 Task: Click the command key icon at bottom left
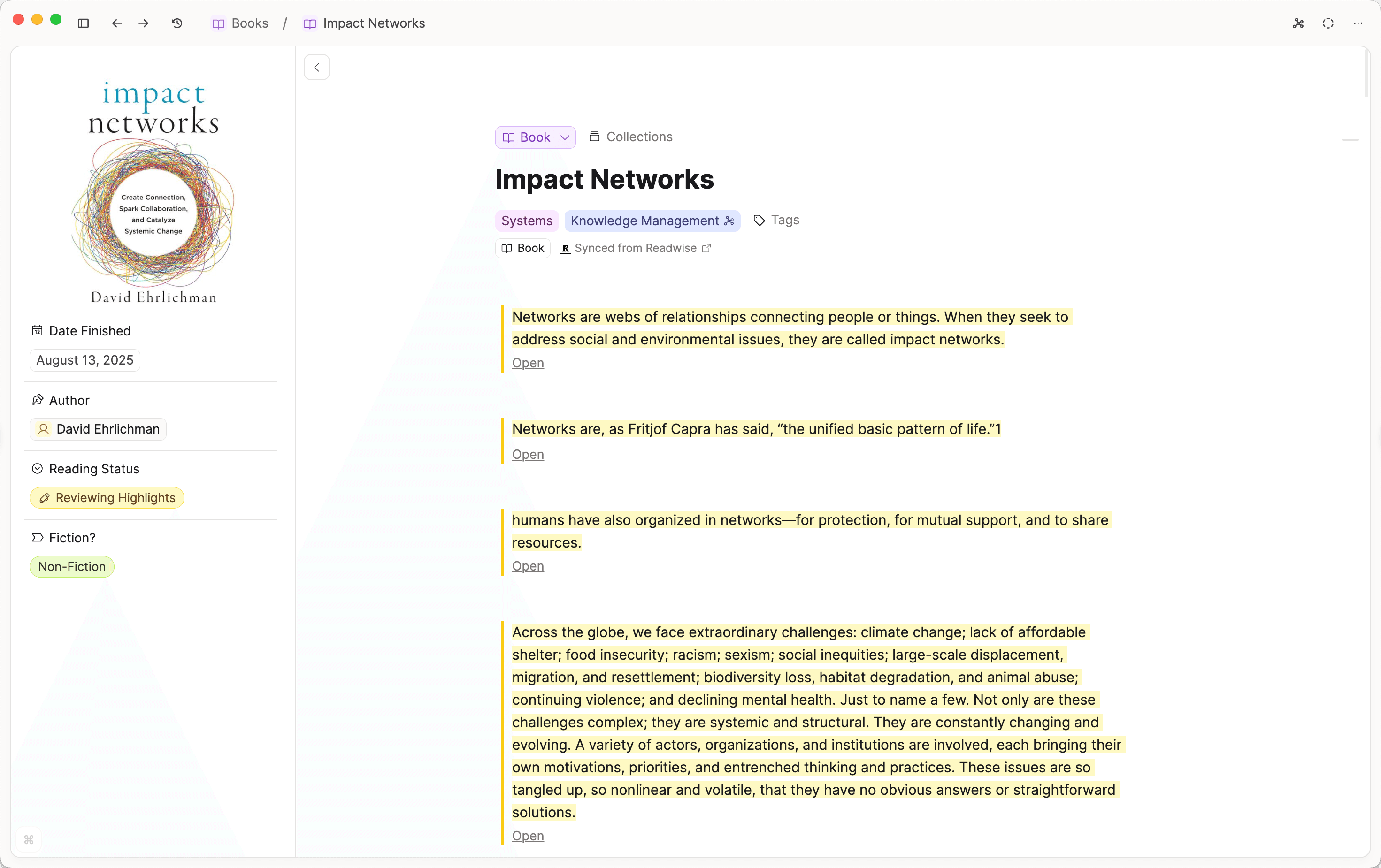tap(29, 840)
